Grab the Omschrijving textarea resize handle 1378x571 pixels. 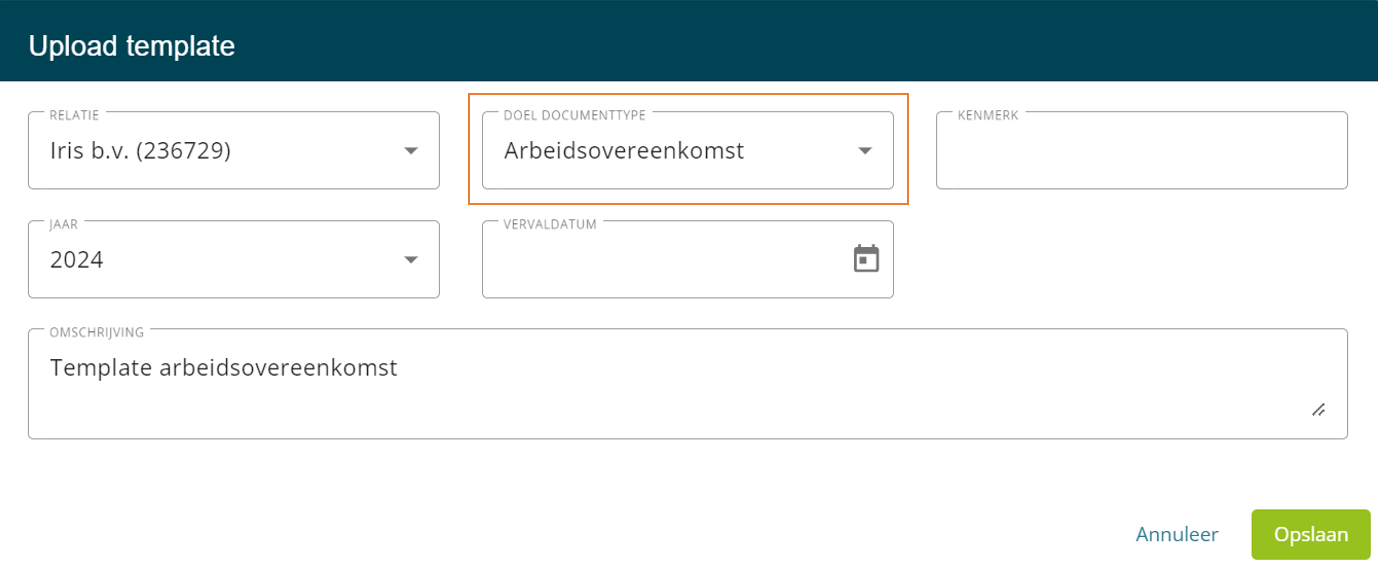(1318, 410)
